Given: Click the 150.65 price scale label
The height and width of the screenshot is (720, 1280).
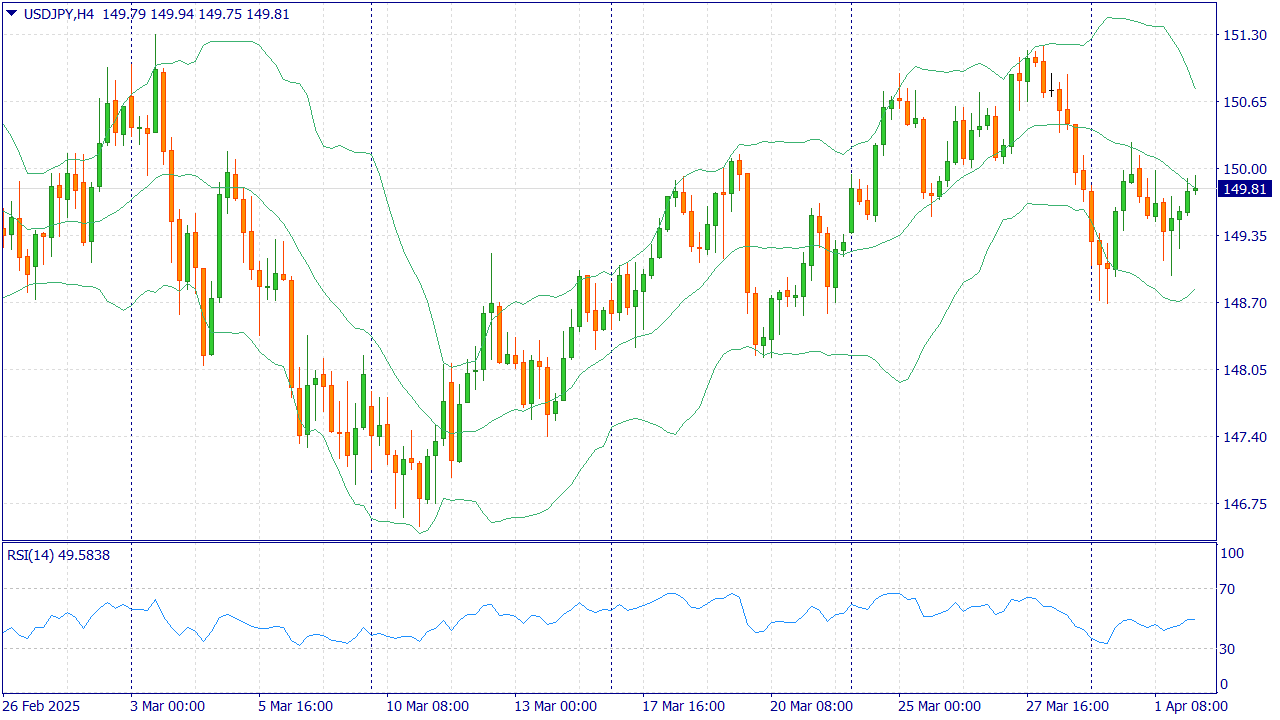Looking at the screenshot, I should coord(1245,102).
